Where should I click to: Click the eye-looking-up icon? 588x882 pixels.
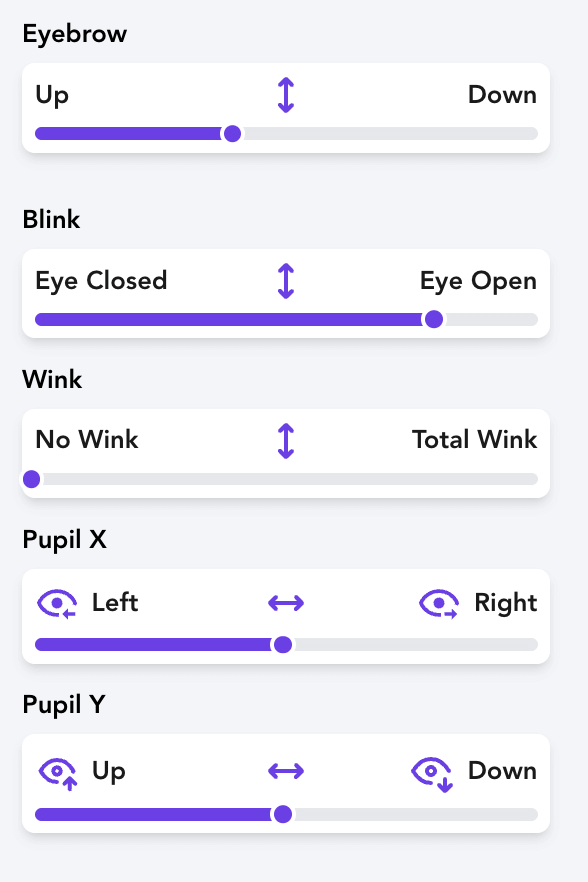click(x=57, y=773)
